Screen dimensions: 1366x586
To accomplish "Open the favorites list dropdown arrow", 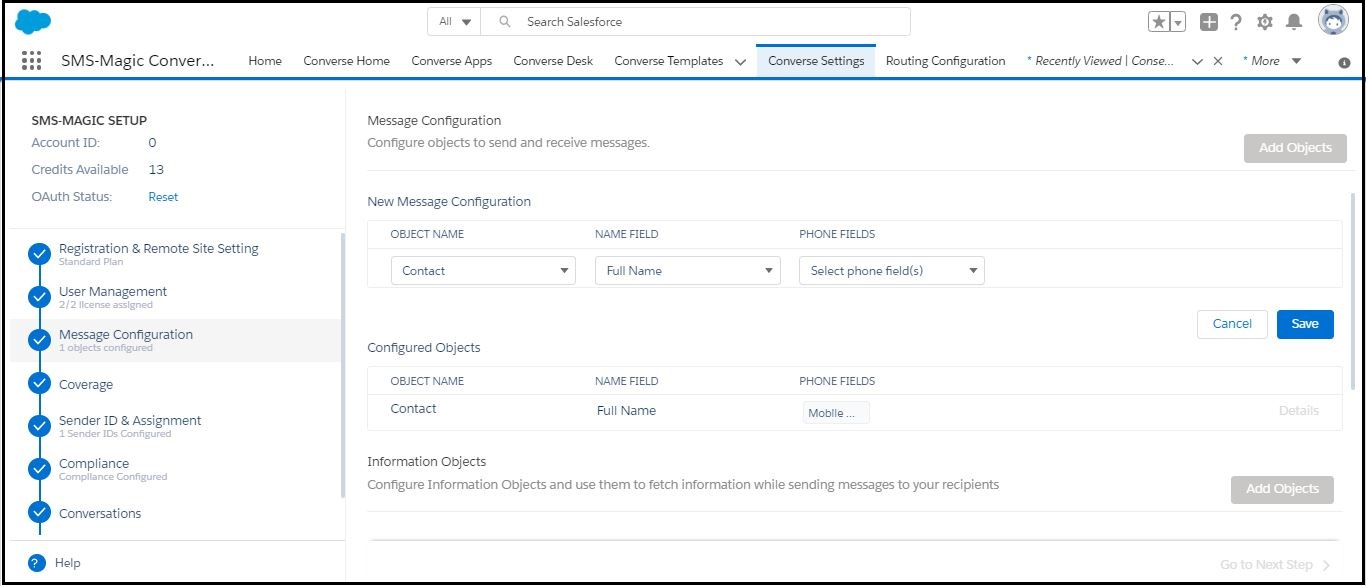I will tap(1178, 22).
